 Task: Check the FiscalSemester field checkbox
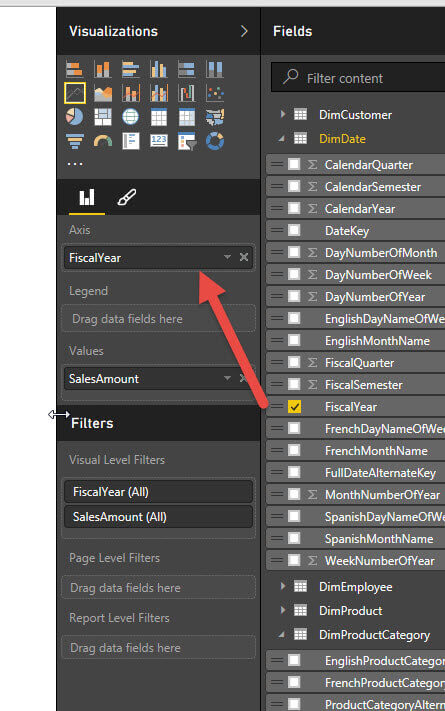(294, 384)
